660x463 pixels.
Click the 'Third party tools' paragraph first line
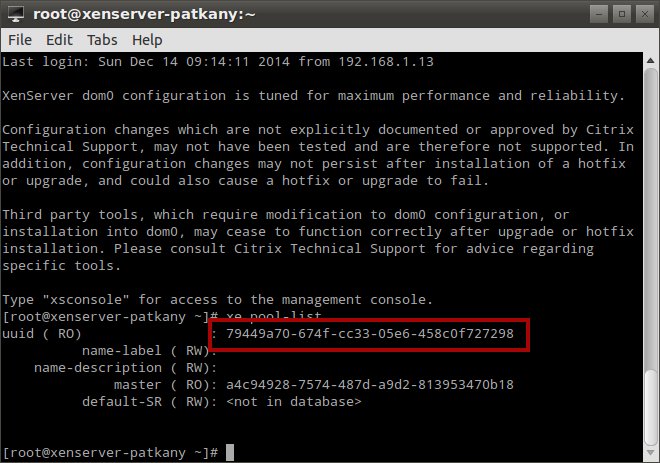coord(285,215)
